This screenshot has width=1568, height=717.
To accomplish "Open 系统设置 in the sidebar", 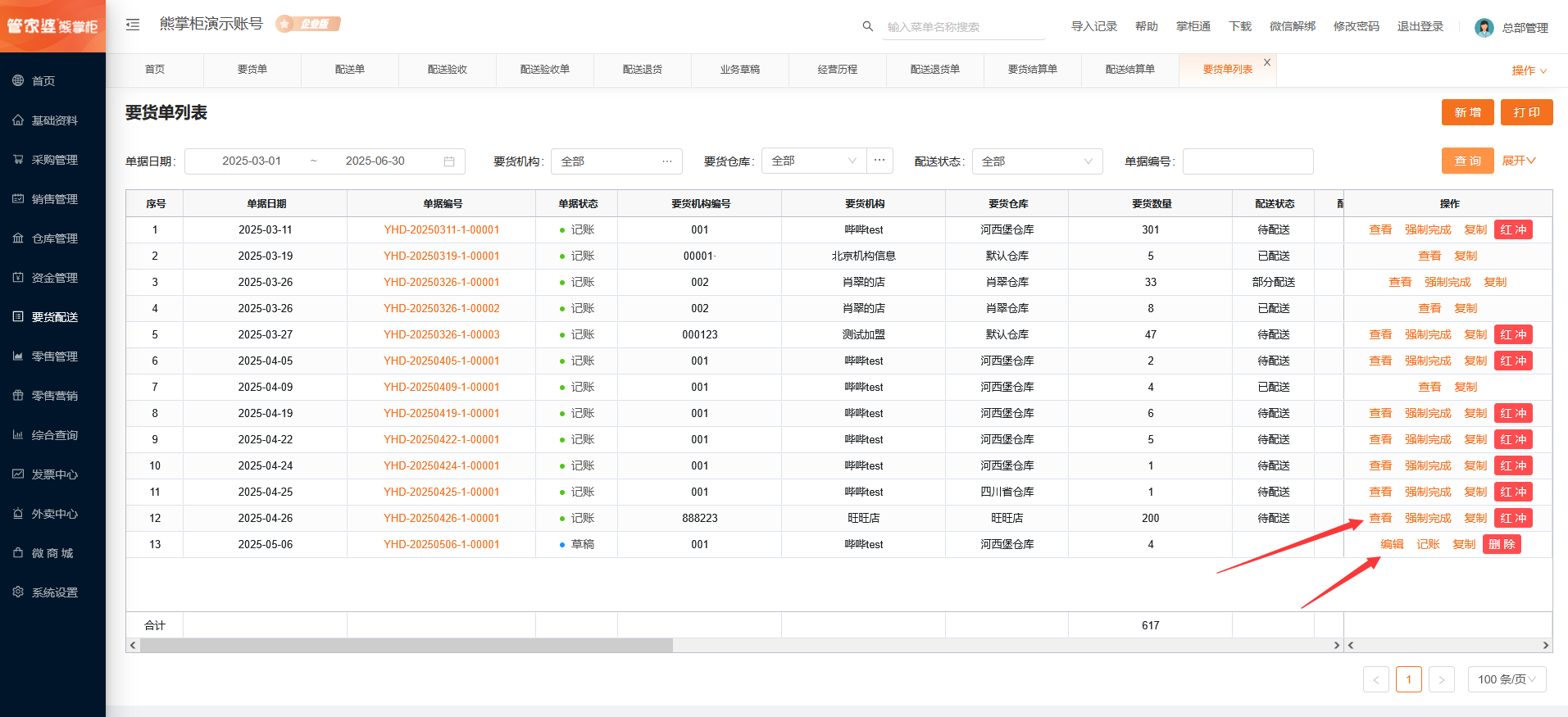I will point(54,592).
